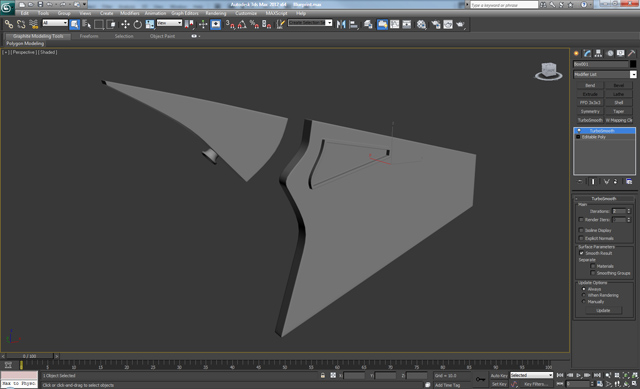Click the Iterations spinner arrows
The image size is (640, 389).
pos(629,211)
